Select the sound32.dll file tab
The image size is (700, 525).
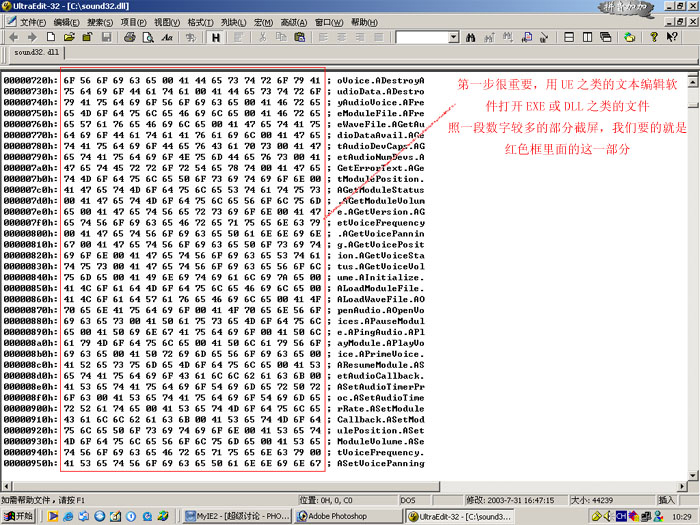[37, 52]
